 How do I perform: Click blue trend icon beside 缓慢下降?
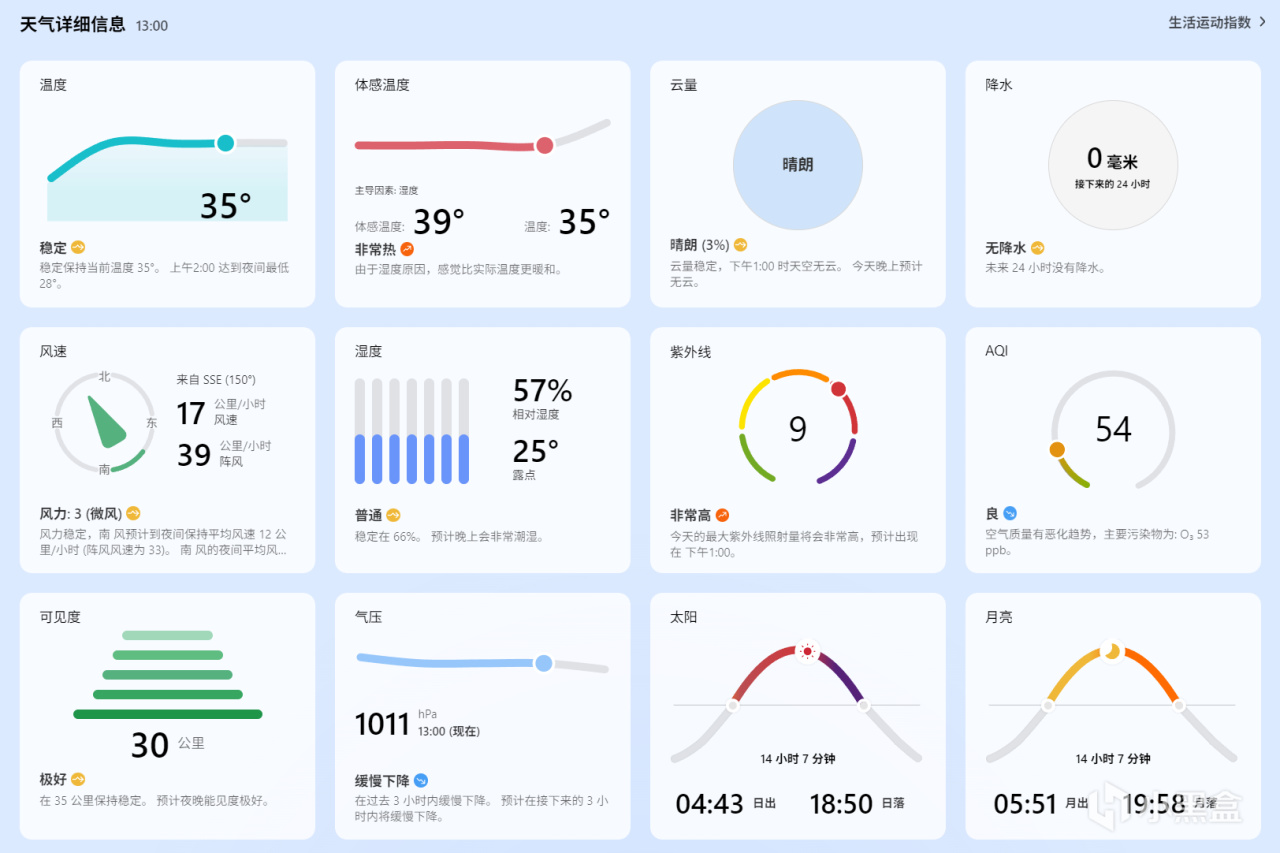click(x=421, y=780)
